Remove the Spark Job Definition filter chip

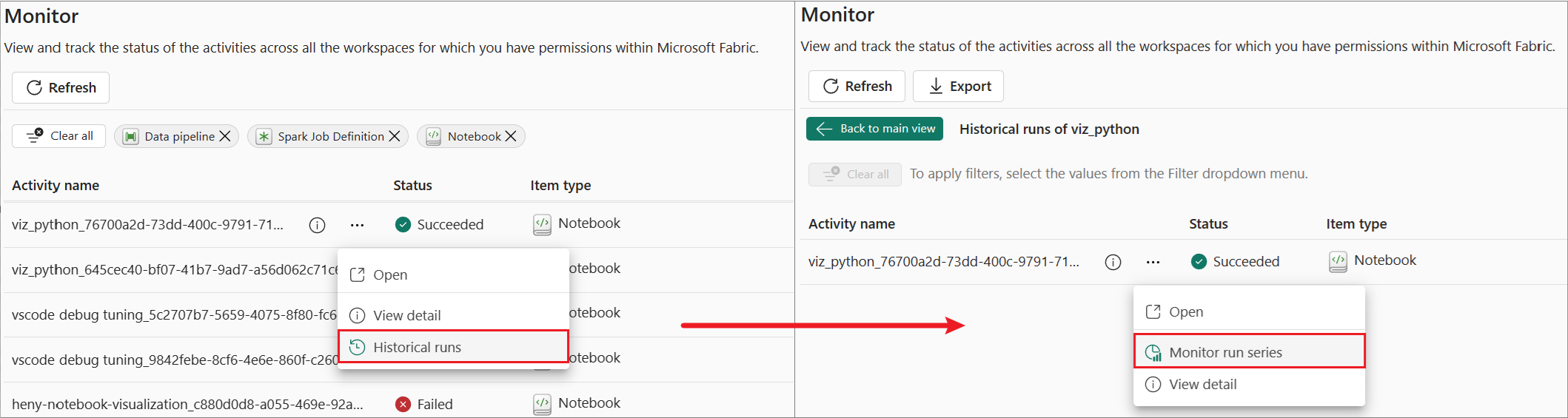click(395, 136)
